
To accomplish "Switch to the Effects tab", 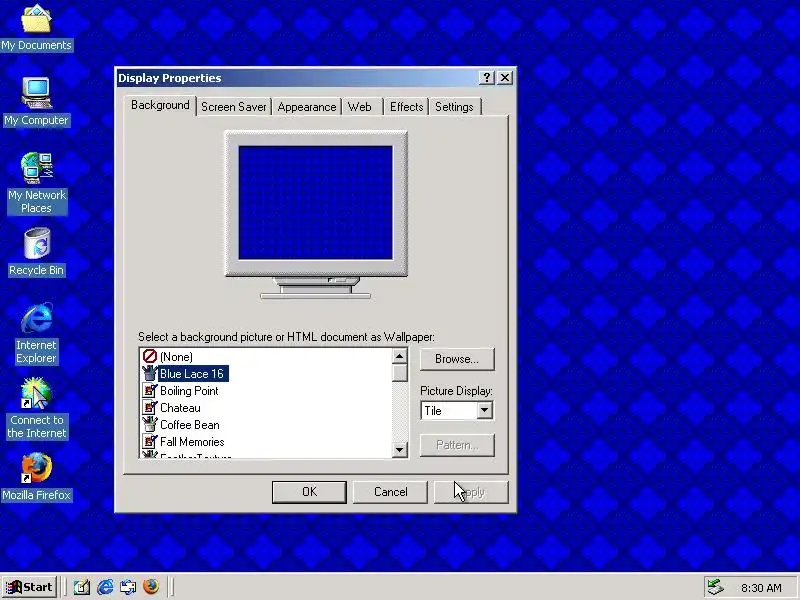I will (407, 107).
